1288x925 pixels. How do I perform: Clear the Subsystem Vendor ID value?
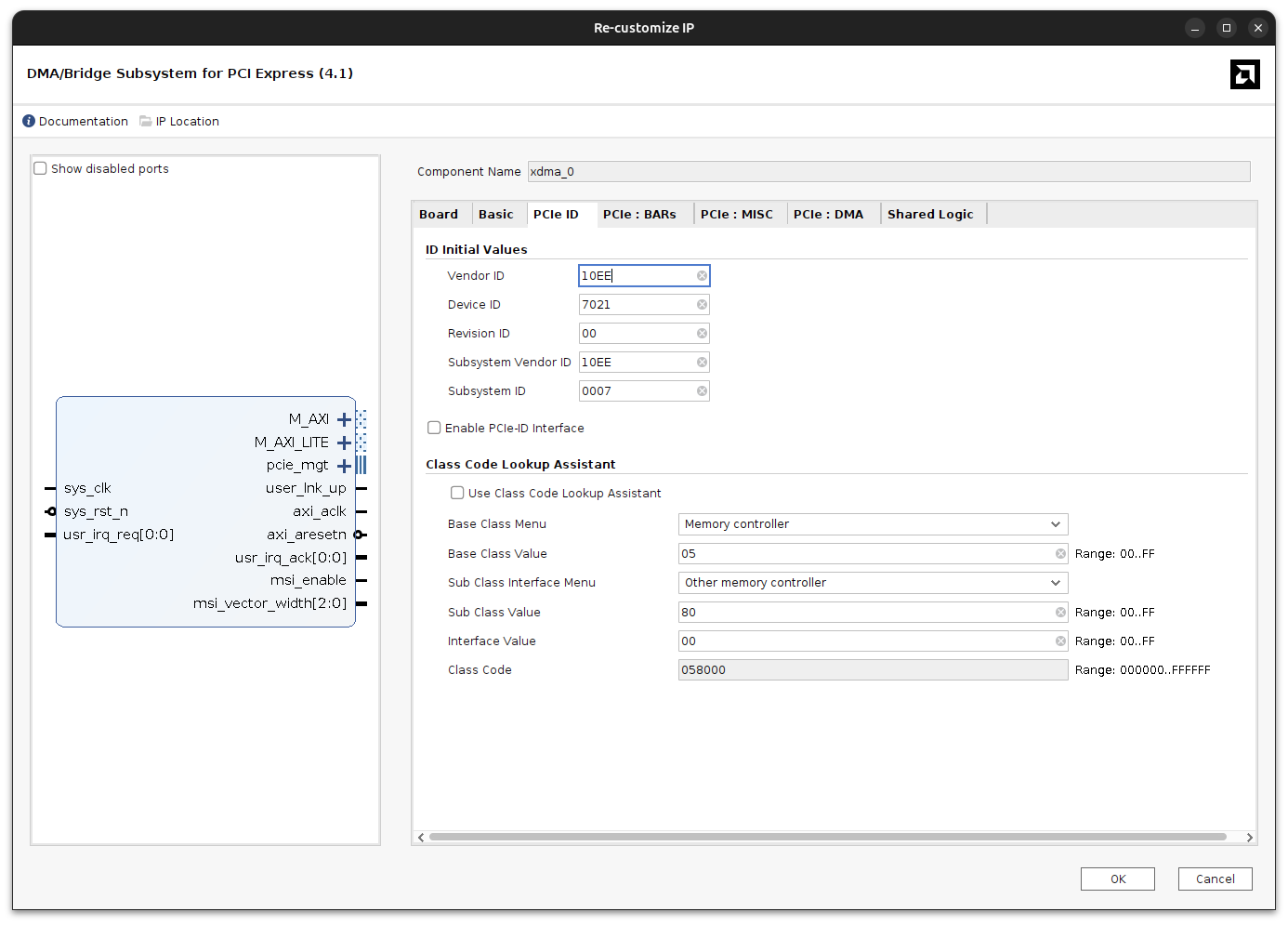(x=702, y=363)
